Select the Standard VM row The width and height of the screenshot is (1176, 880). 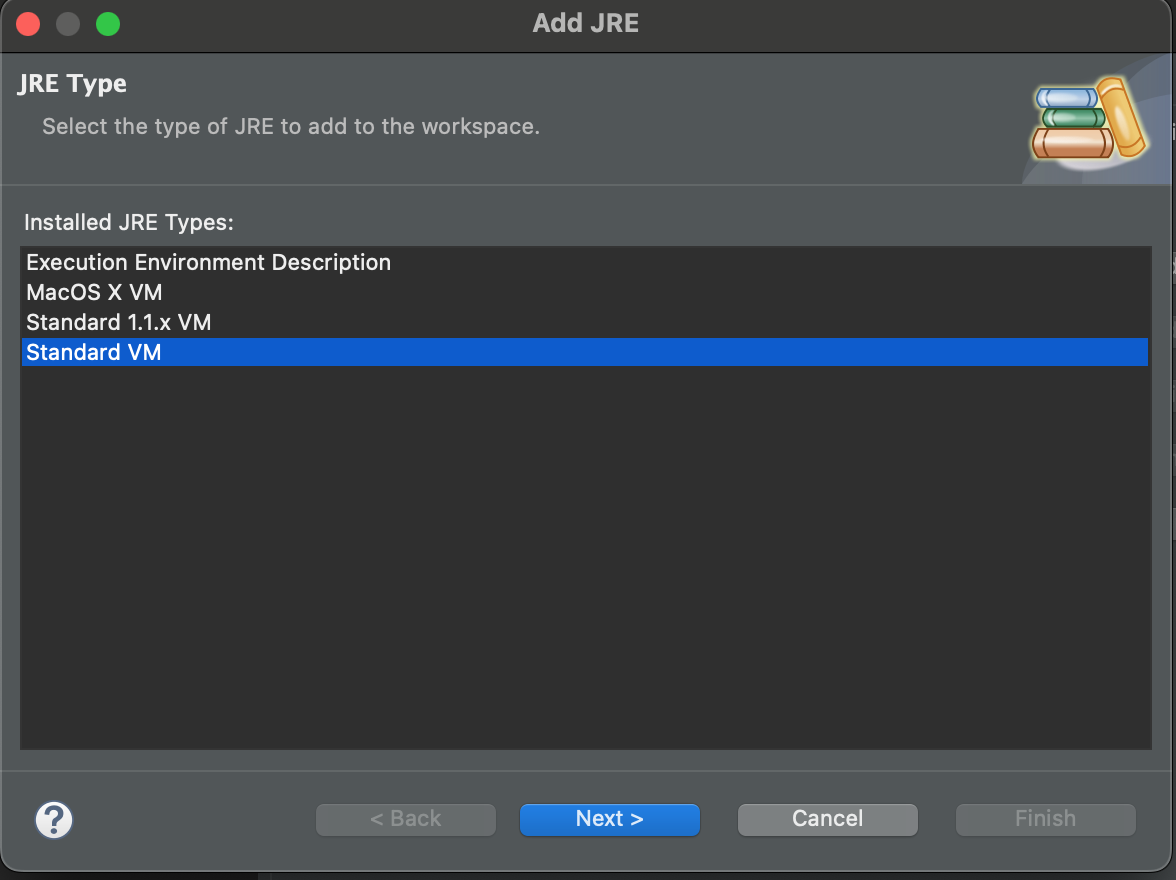585,353
